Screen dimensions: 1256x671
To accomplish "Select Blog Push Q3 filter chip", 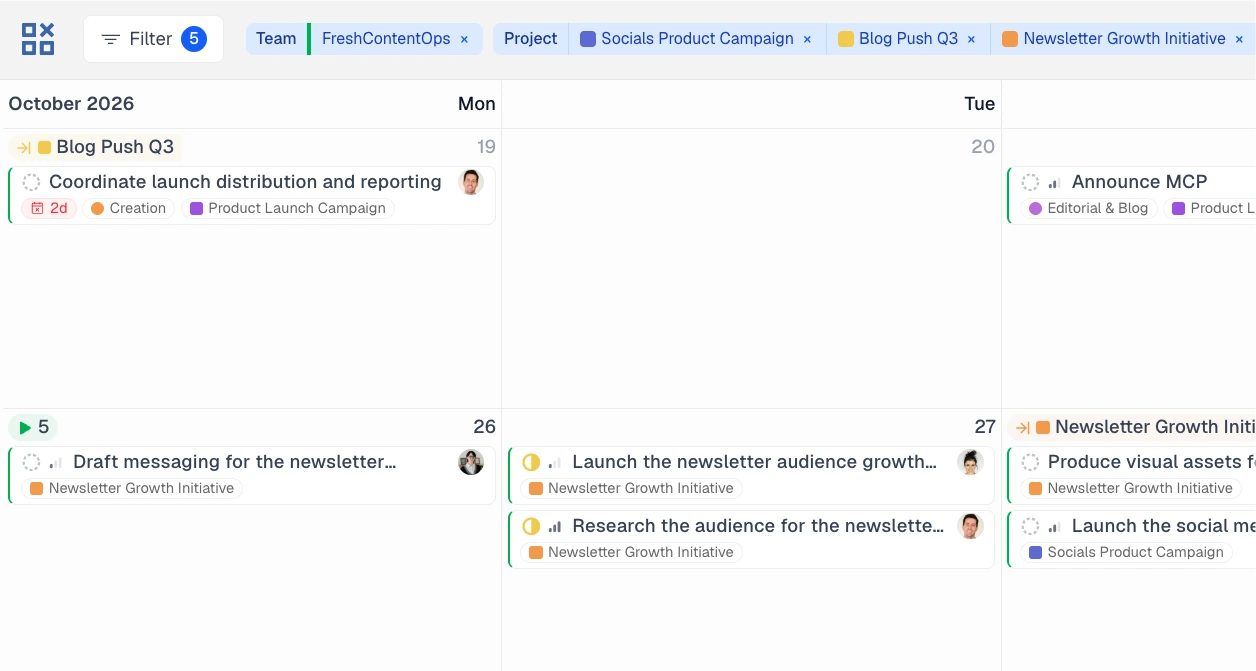I will pos(908,39).
